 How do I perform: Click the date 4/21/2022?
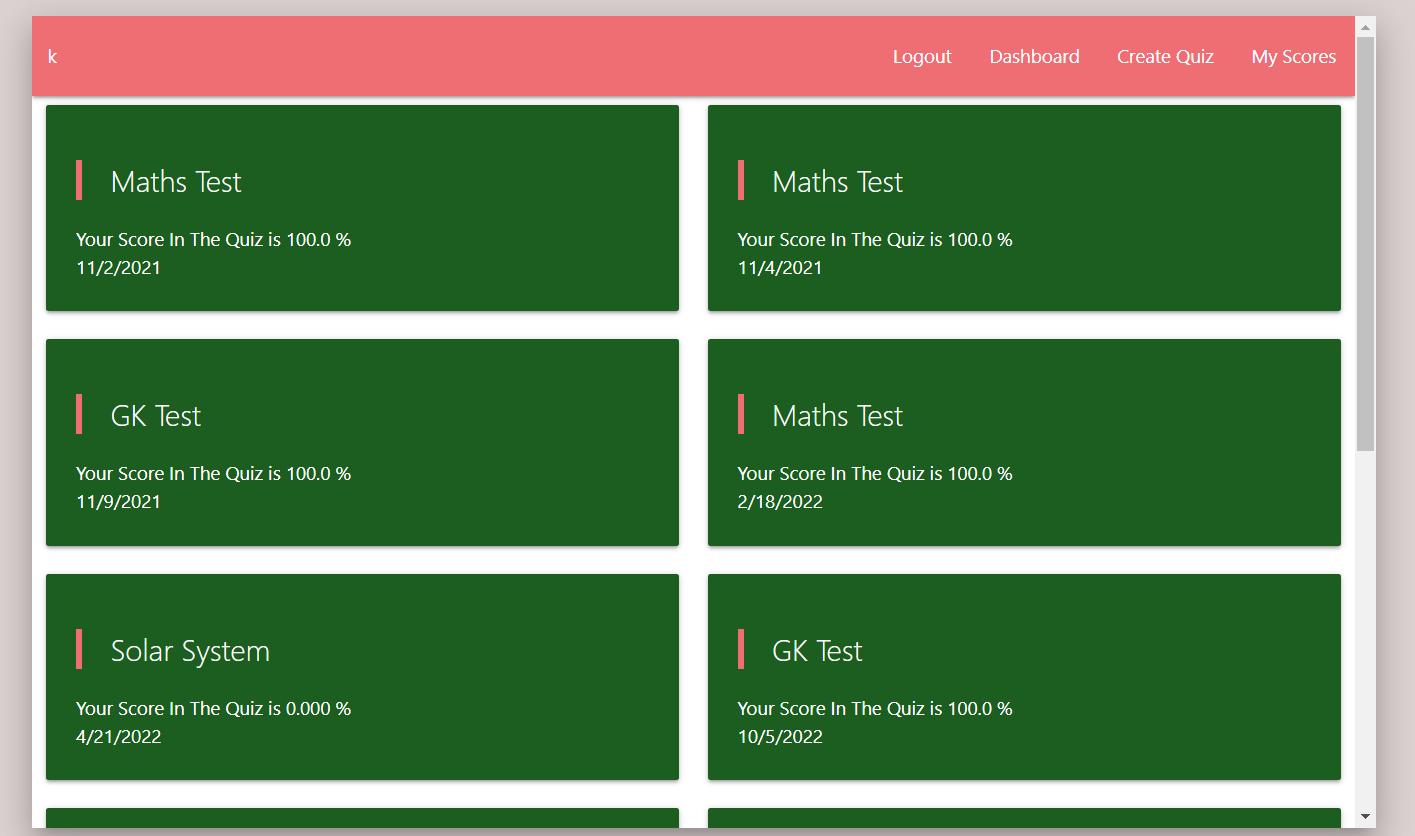coord(118,737)
